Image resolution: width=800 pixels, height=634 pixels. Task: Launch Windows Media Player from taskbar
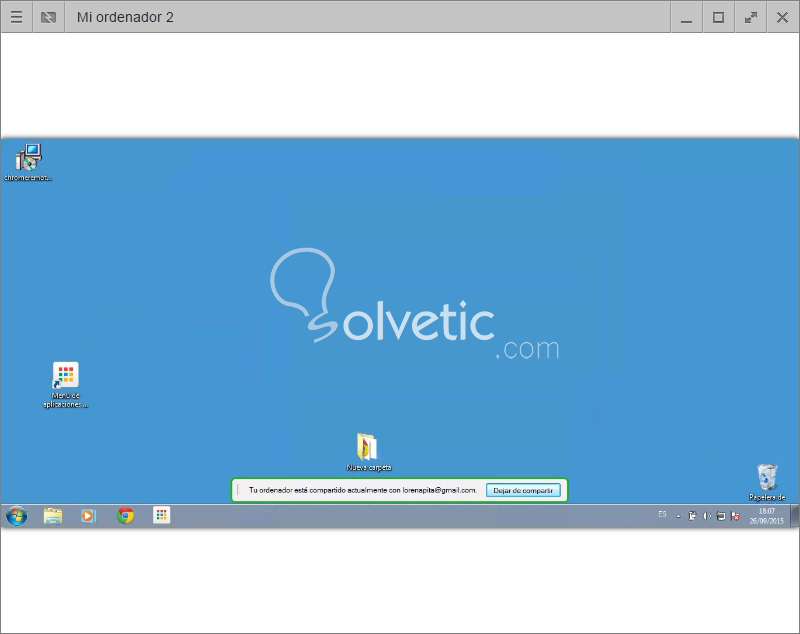tap(88, 516)
